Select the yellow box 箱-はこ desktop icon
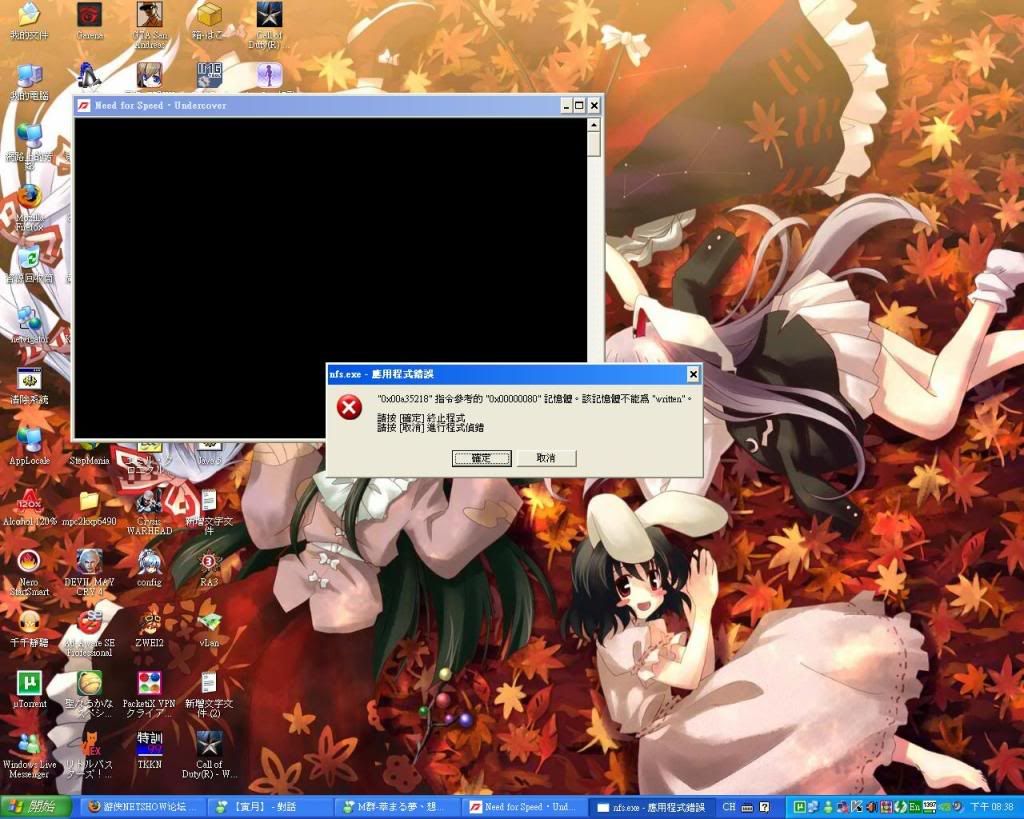 pyautogui.click(x=209, y=22)
